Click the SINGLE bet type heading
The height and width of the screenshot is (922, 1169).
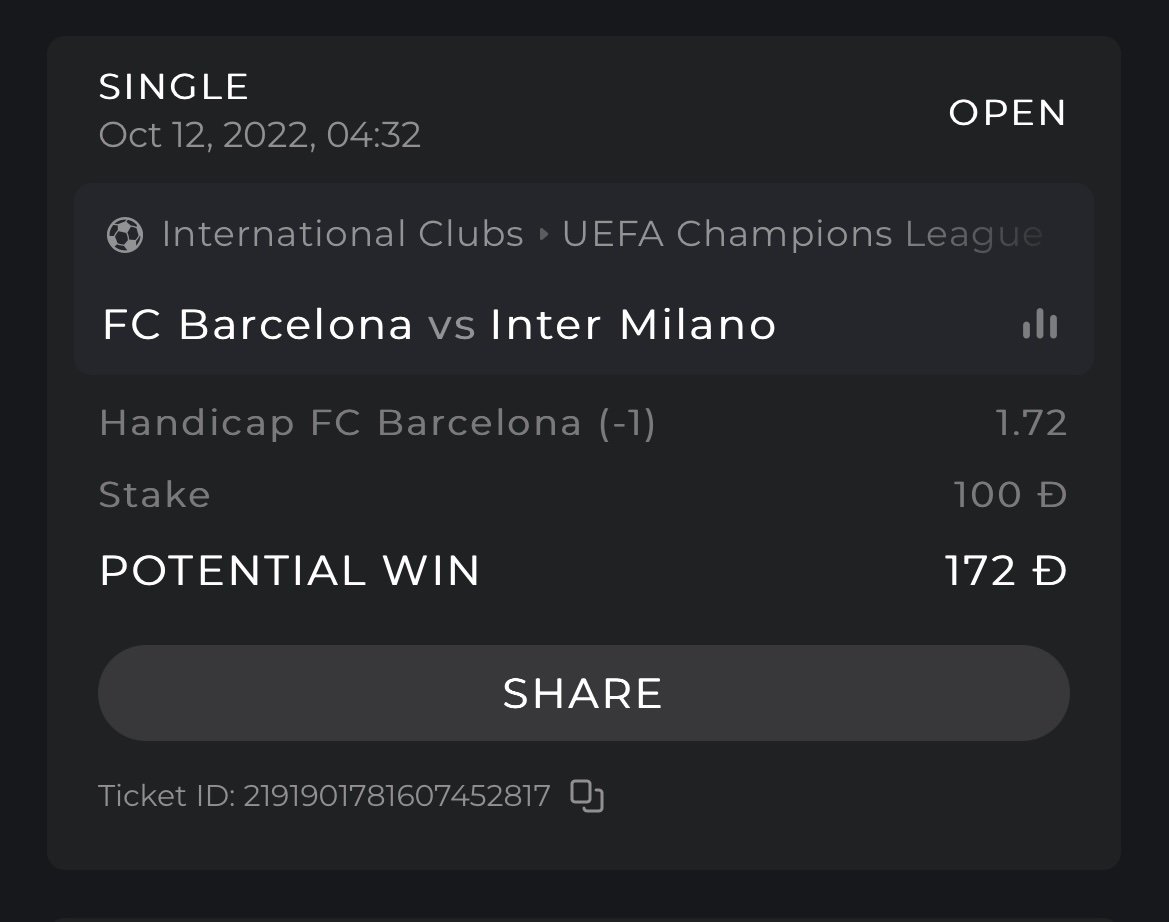click(174, 87)
